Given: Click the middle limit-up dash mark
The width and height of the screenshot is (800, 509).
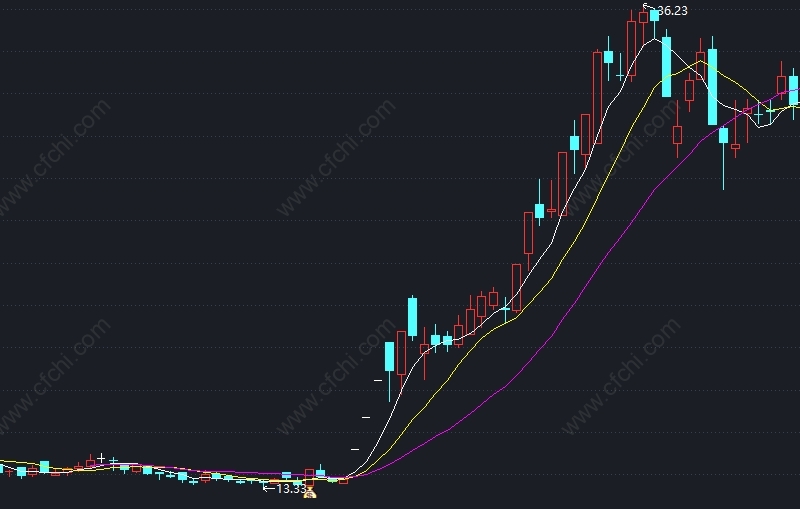Looking at the screenshot, I should pos(366,417).
